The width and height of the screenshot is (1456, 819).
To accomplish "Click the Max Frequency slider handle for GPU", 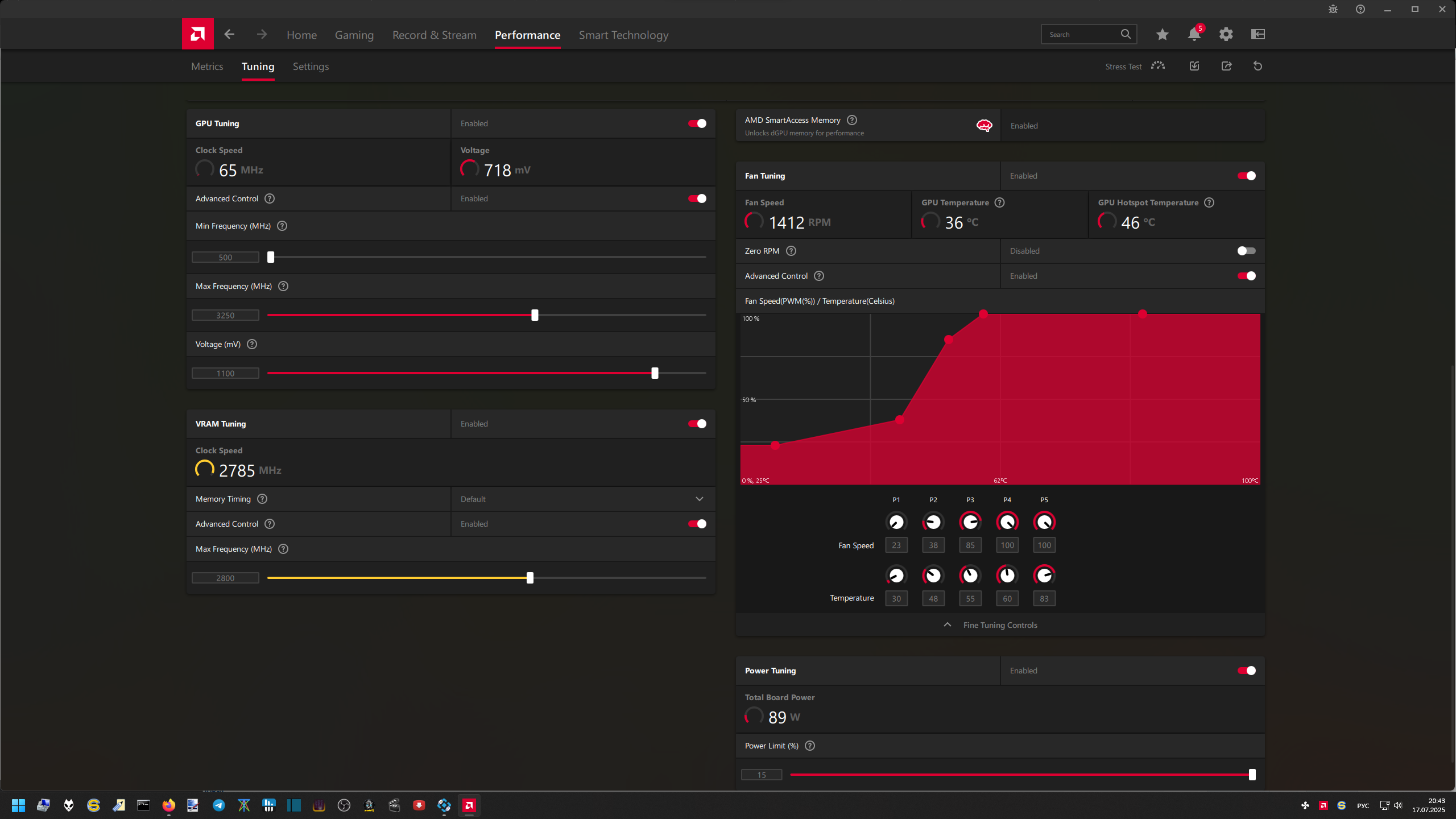I will tap(535, 315).
